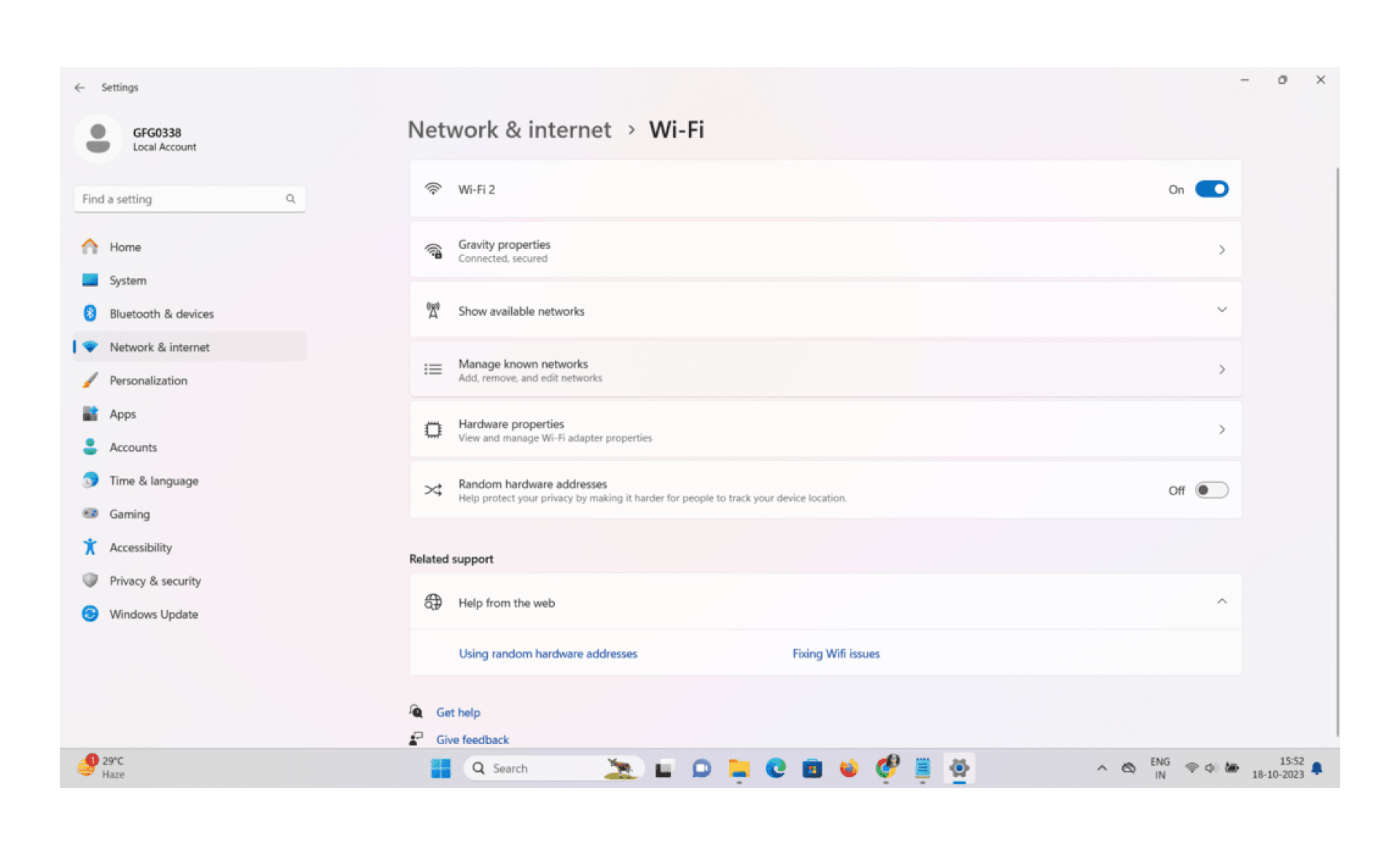The height and width of the screenshot is (855, 1400).
Task: Select Network & internet in the breadcrumb
Action: pyautogui.click(x=509, y=129)
